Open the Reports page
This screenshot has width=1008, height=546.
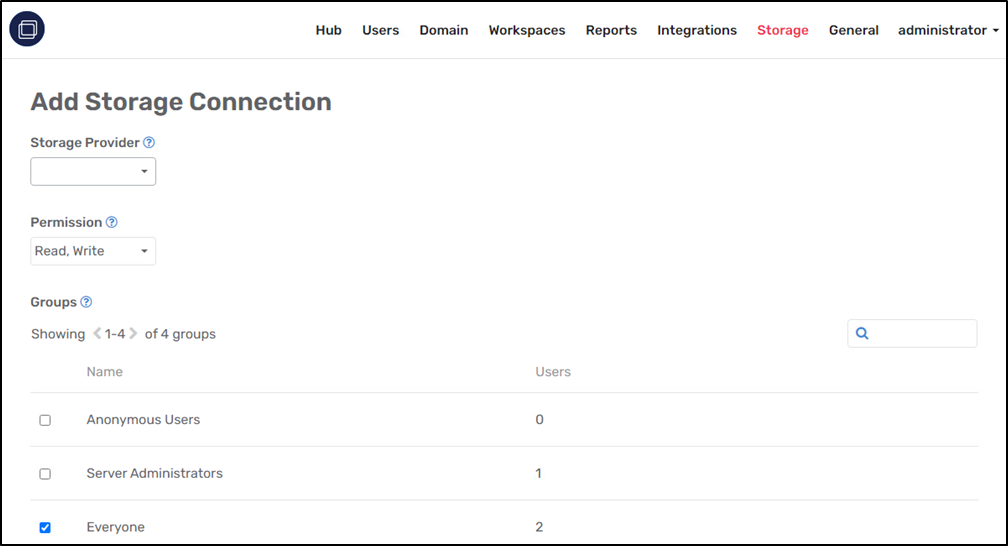tap(611, 30)
